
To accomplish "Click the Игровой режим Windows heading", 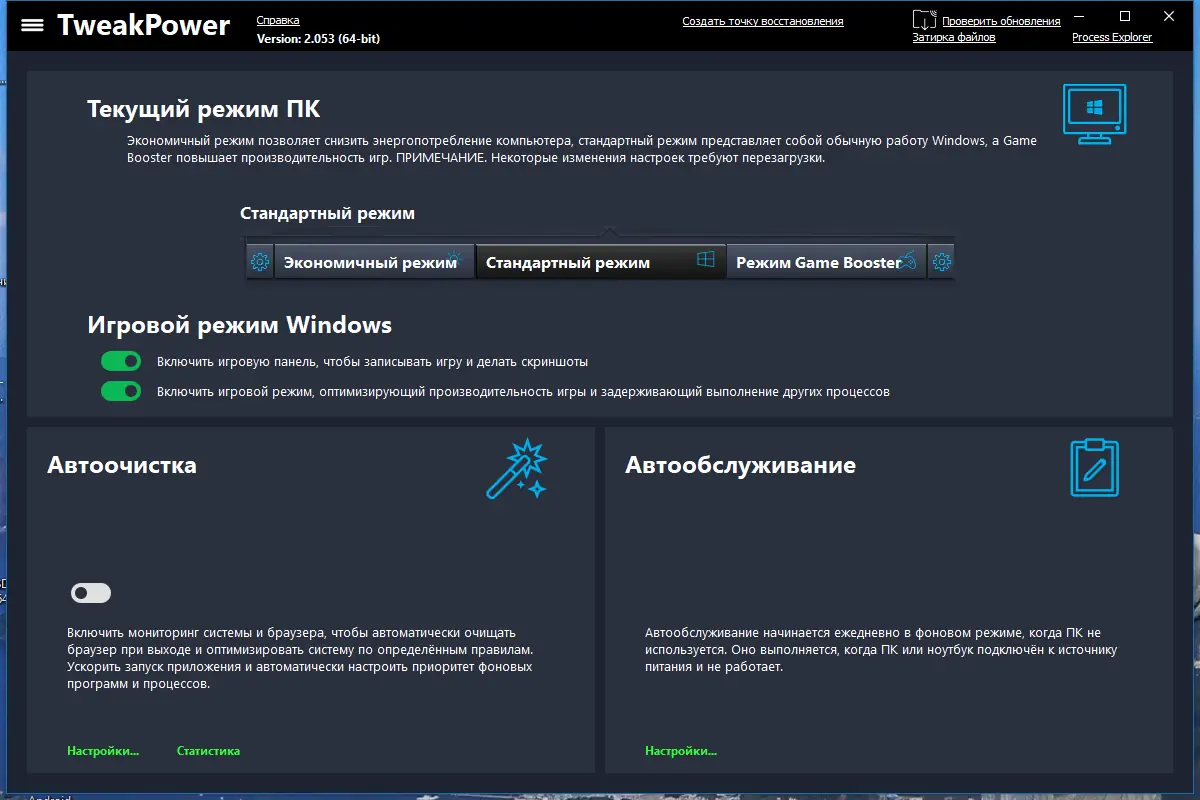I will 240,325.
